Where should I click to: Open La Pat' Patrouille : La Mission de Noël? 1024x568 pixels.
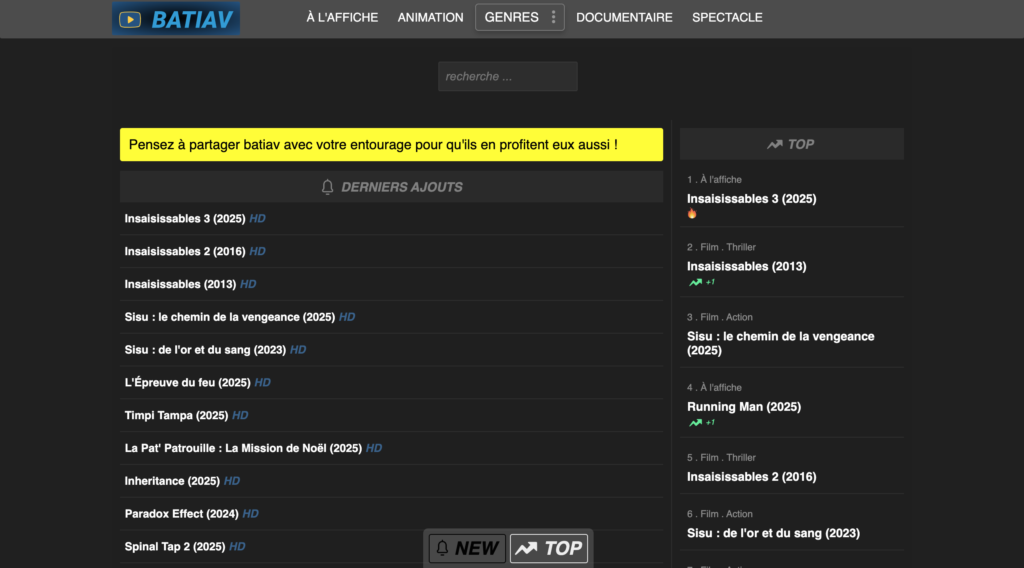(243, 448)
